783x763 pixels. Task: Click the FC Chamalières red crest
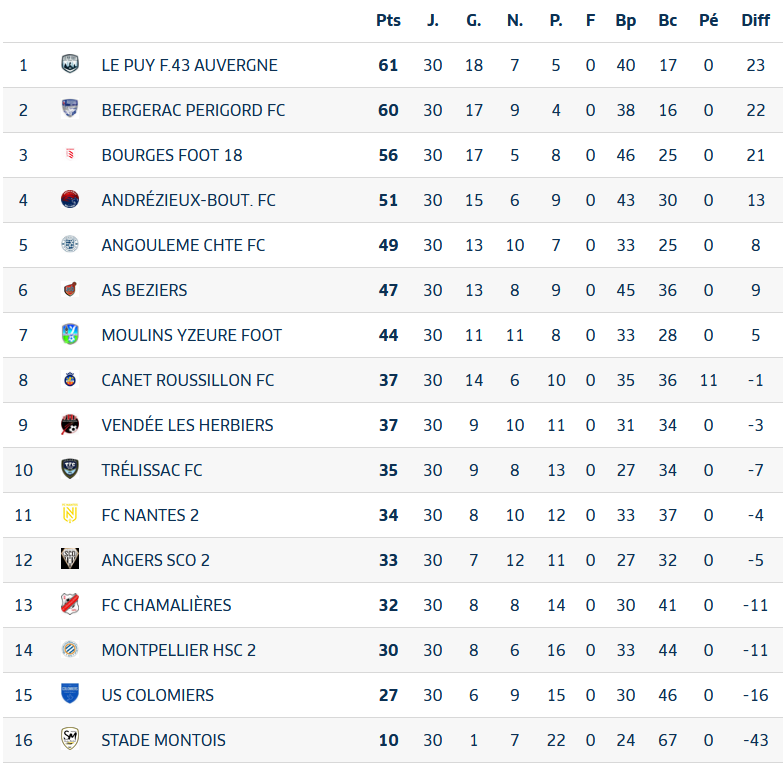(70, 604)
